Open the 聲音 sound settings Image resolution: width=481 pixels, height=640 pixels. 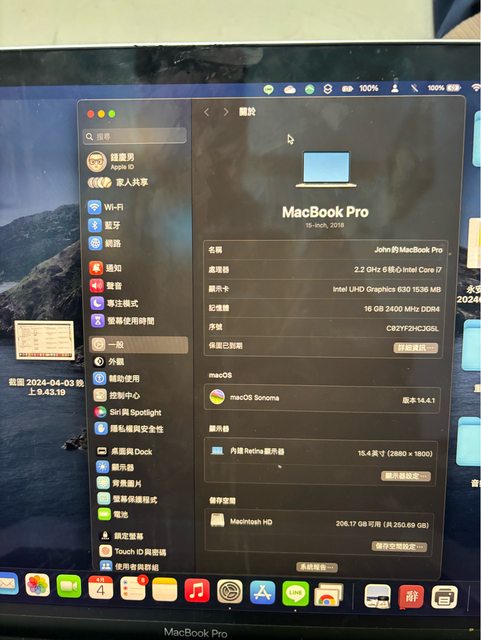(106, 285)
